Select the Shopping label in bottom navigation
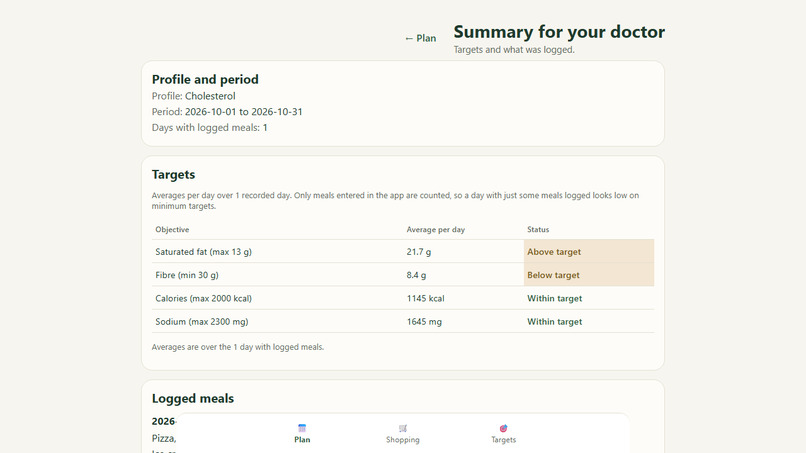The height and width of the screenshot is (453, 806). click(402, 440)
